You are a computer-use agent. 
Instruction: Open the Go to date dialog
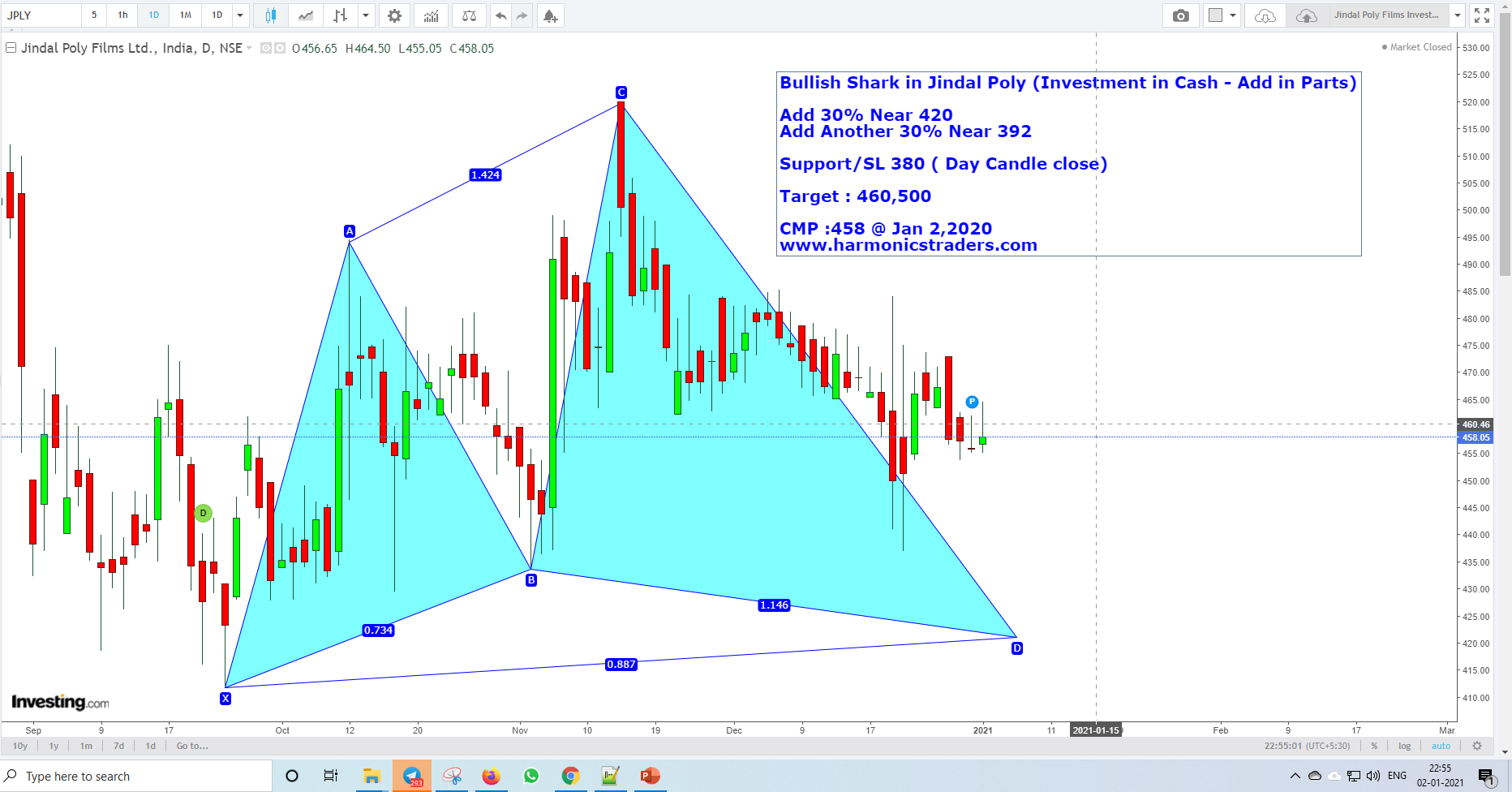[192, 746]
